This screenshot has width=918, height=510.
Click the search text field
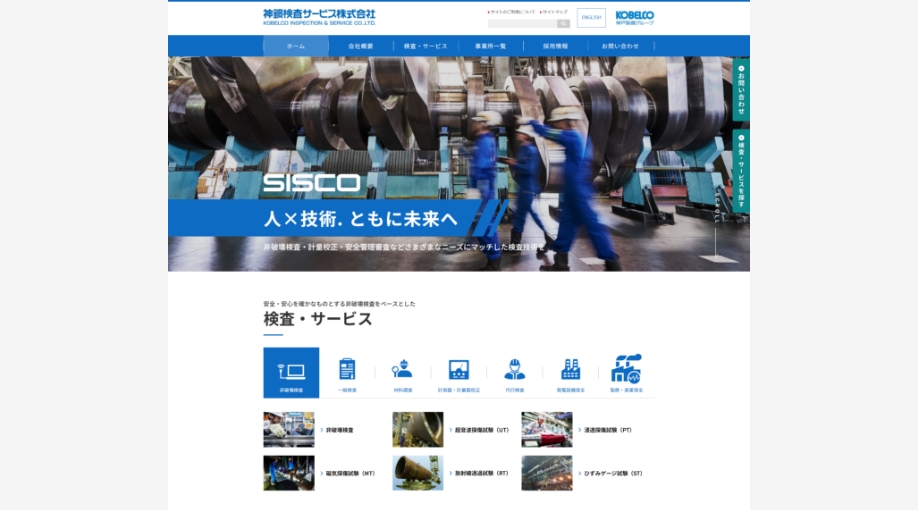pyautogui.click(x=522, y=23)
